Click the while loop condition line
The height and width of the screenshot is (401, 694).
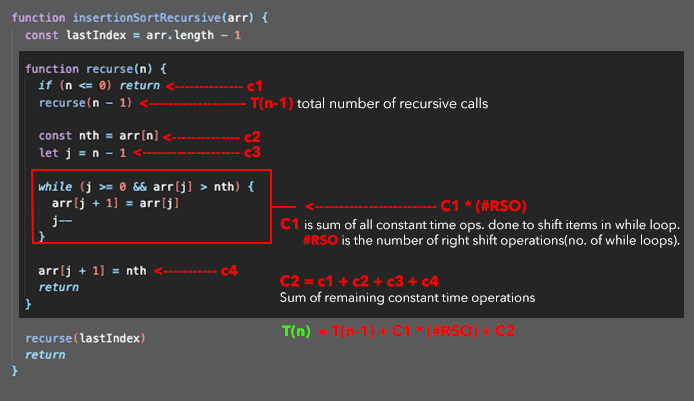click(146, 186)
